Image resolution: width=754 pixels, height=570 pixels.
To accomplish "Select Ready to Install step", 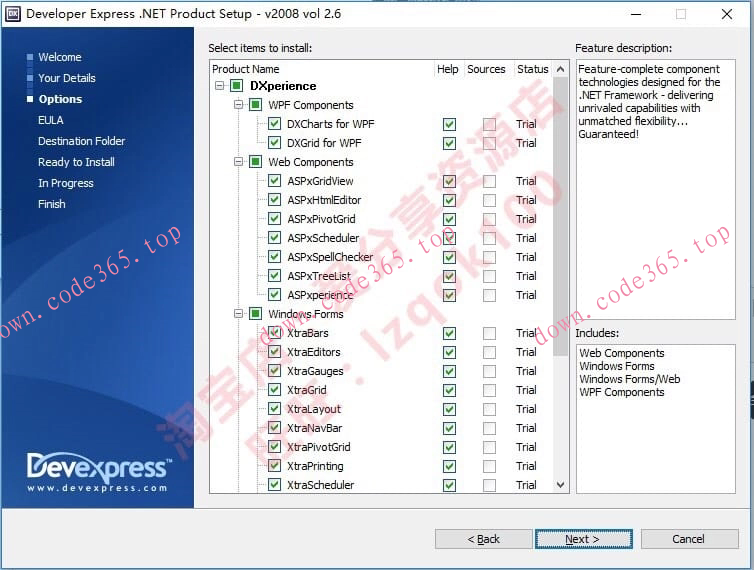I will tap(76, 162).
